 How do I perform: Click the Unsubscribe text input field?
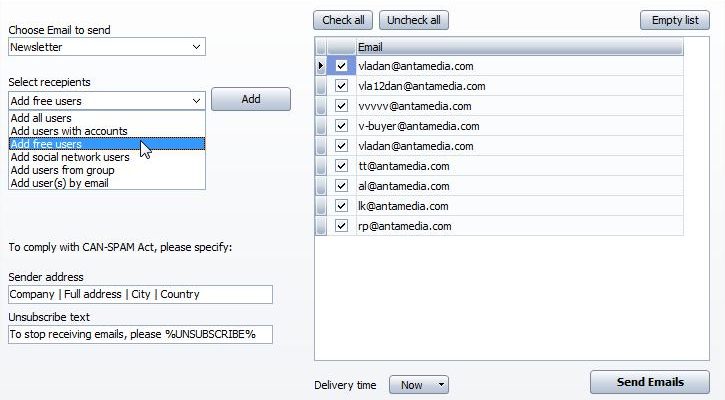140,334
